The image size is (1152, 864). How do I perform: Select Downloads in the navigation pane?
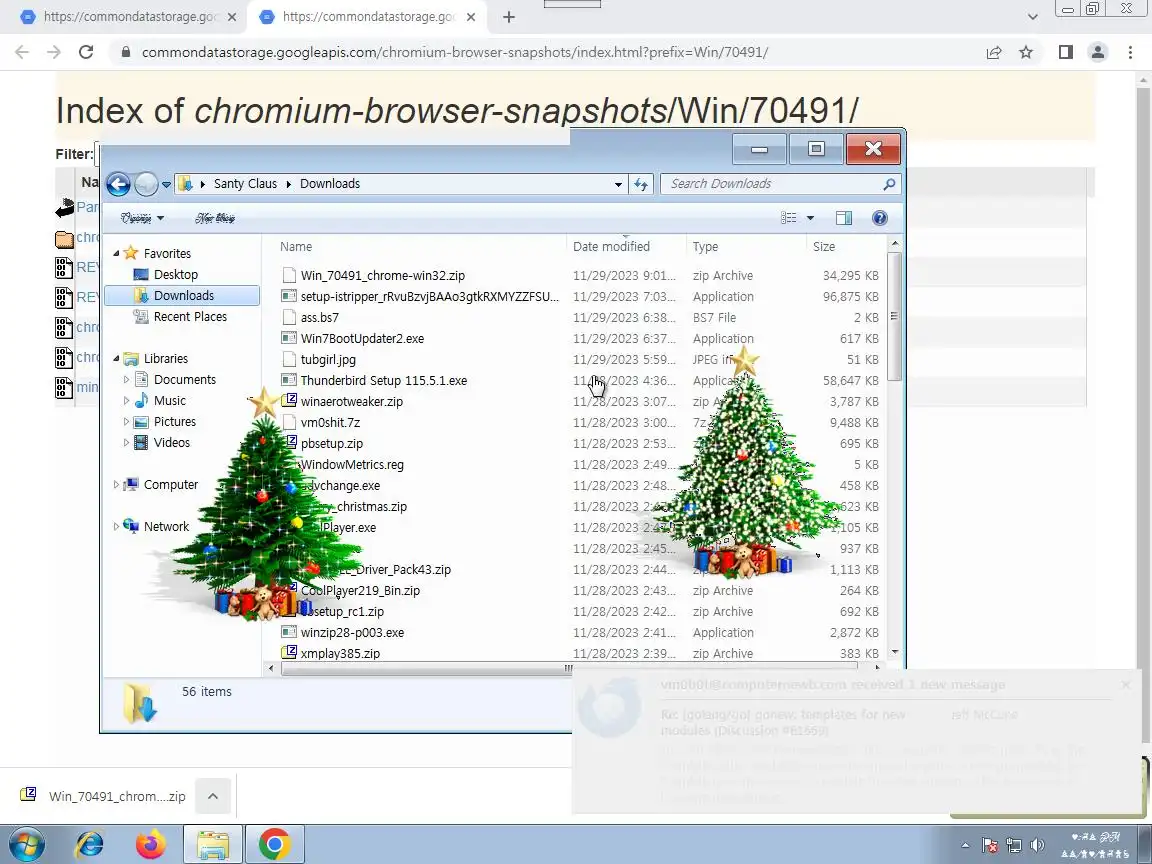(x=183, y=295)
